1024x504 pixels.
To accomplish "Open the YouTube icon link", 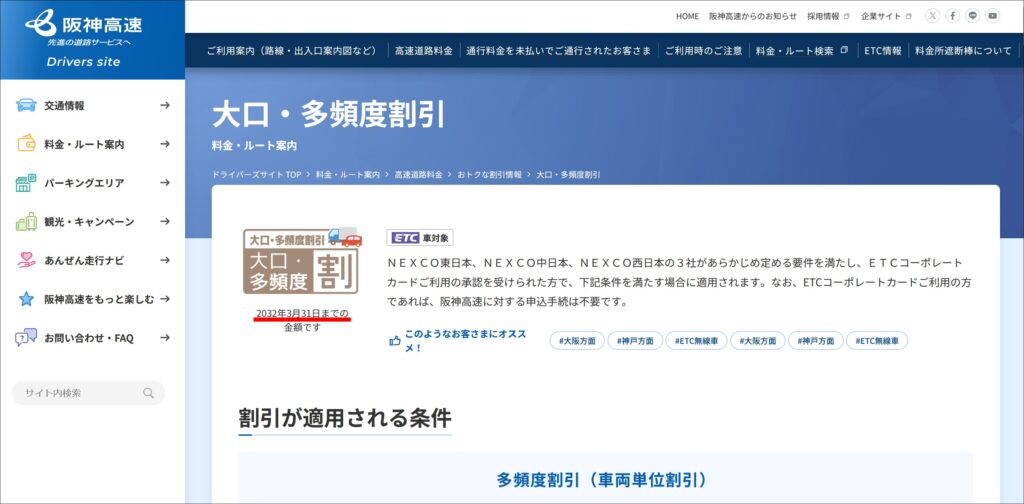I will coord(992,16).
